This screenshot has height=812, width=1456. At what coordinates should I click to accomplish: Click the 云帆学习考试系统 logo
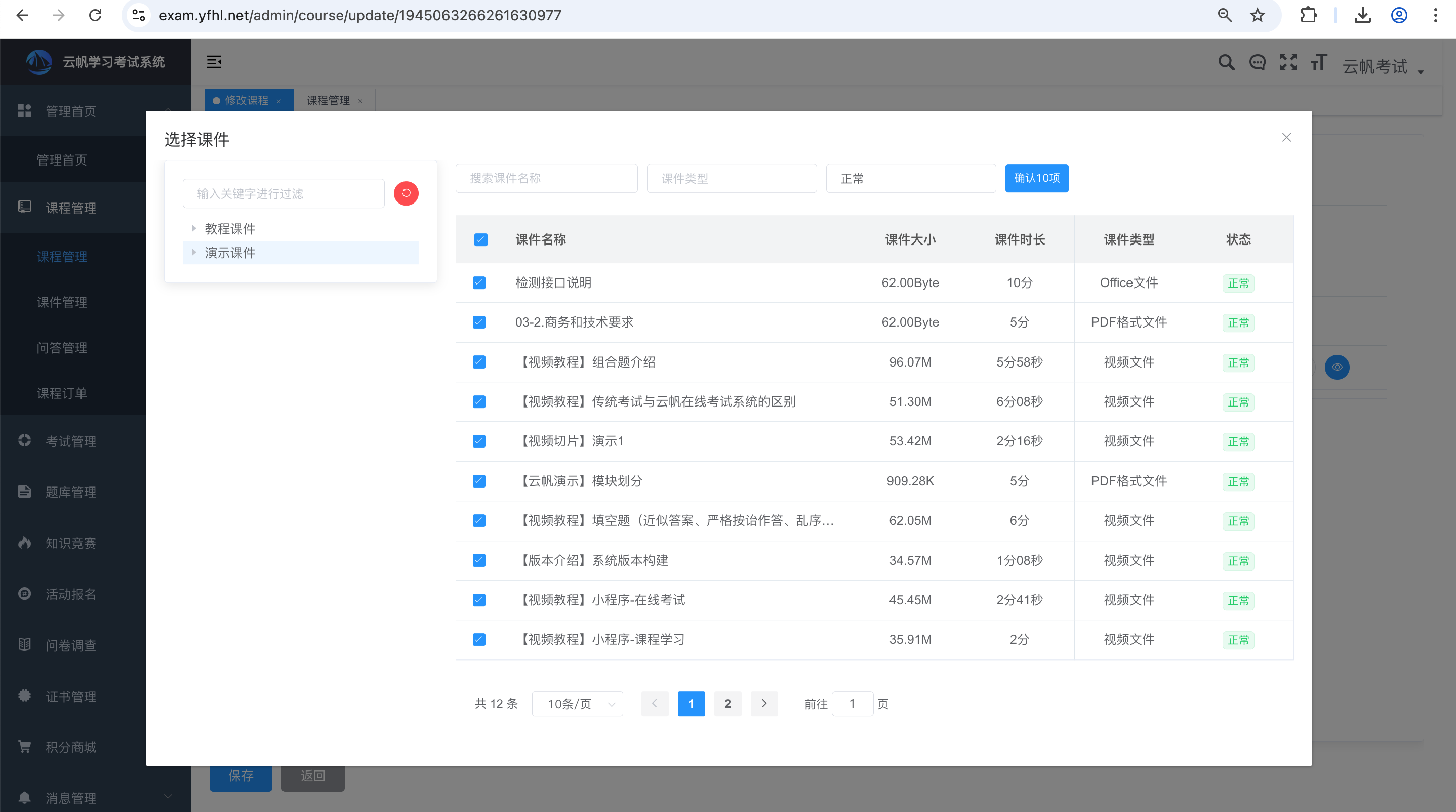coord(39,62)
